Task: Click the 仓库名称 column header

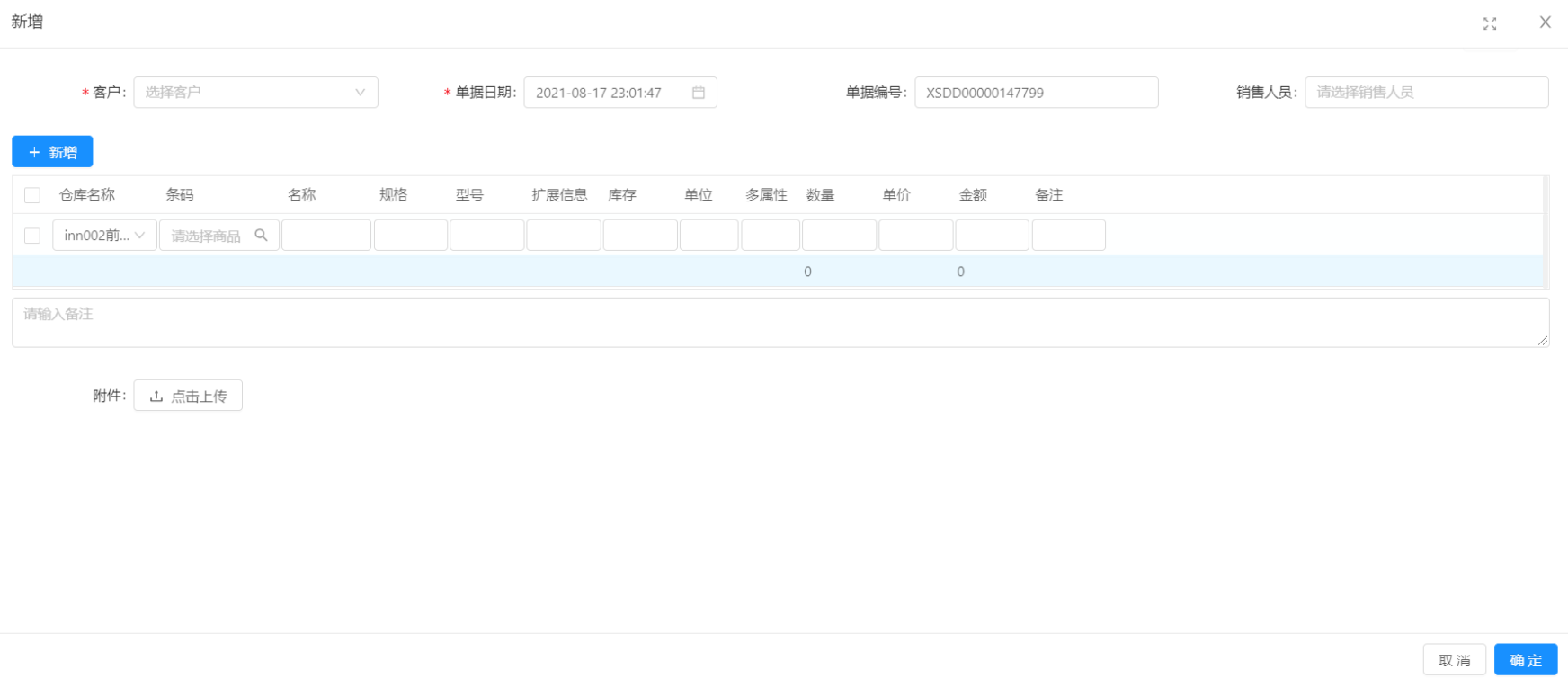Action: pyautogui.click(x=87, y=195)
